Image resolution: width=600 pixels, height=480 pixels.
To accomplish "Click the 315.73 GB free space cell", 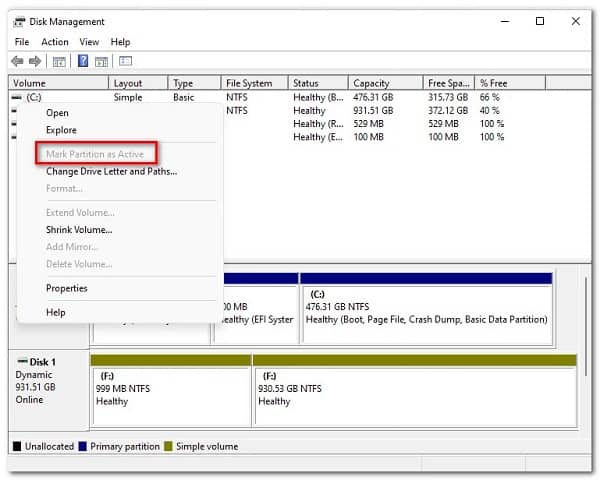I will (448, 98).
